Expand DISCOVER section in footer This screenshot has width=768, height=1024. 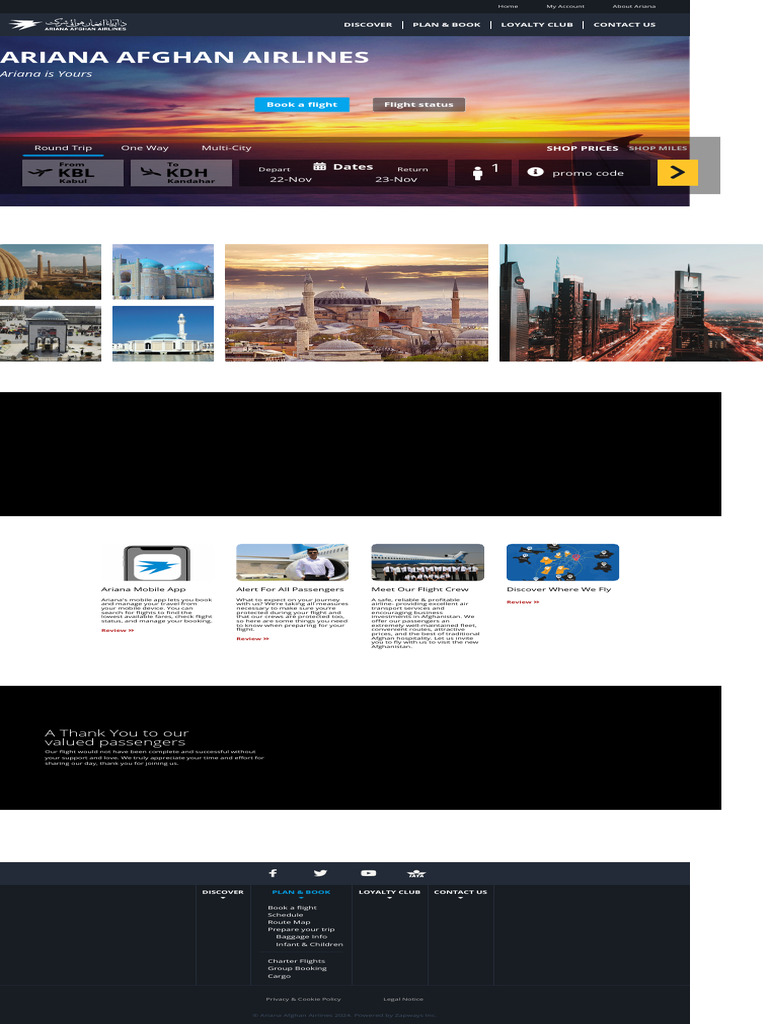click(x=223, y=893)
